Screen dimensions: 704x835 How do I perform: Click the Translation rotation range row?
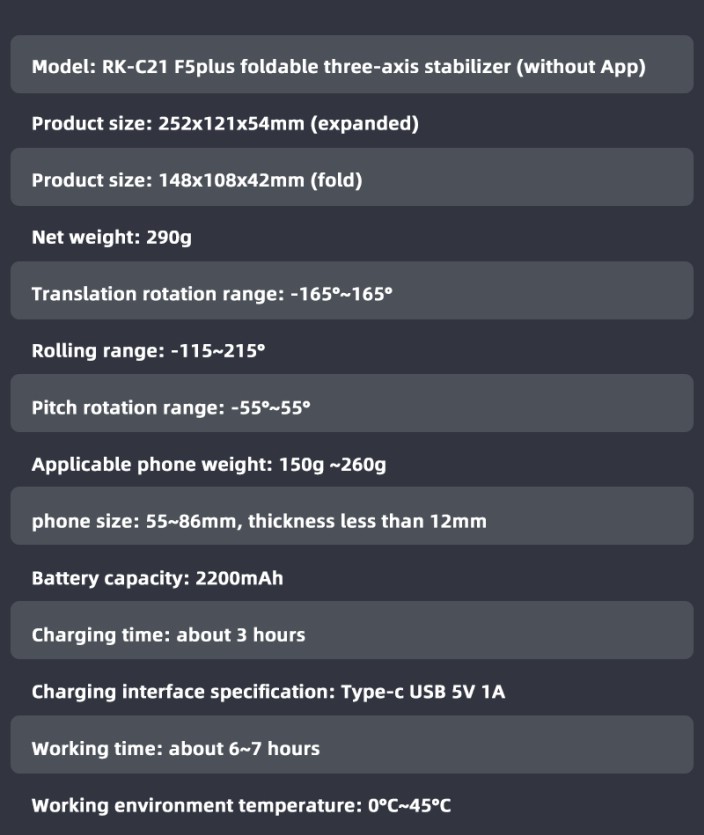coord(352,290)
